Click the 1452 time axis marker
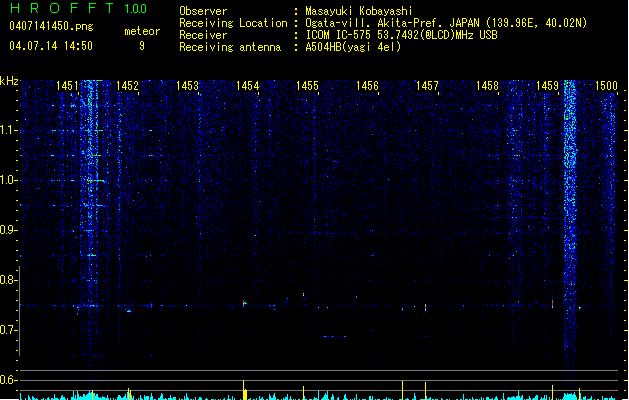Image resolution: width=629 pixels, height=400 pixels. coord(127,86)
